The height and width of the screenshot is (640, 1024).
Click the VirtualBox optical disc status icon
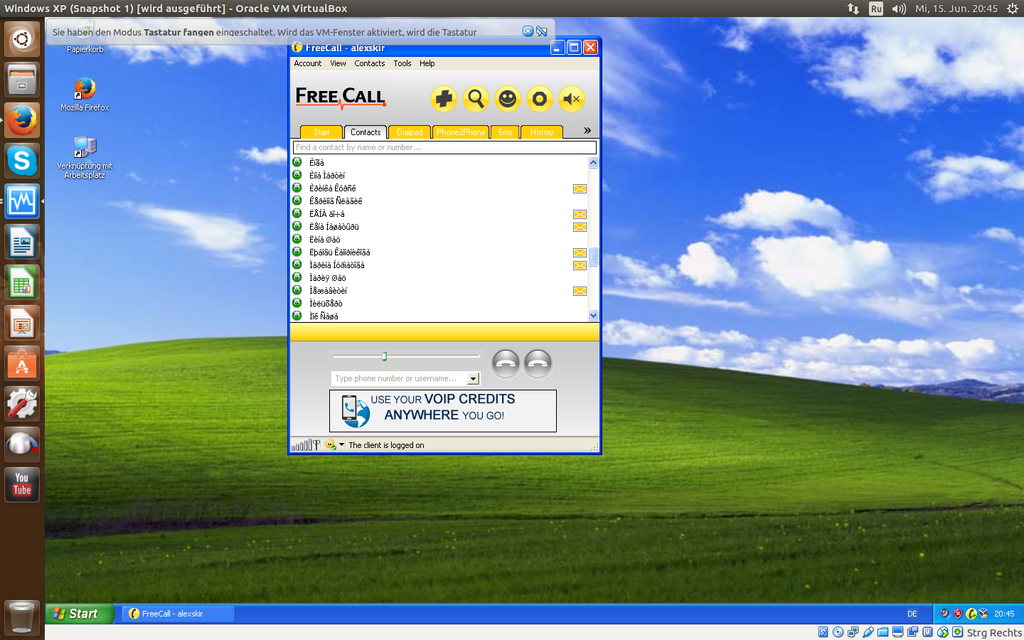click(838, 632)
